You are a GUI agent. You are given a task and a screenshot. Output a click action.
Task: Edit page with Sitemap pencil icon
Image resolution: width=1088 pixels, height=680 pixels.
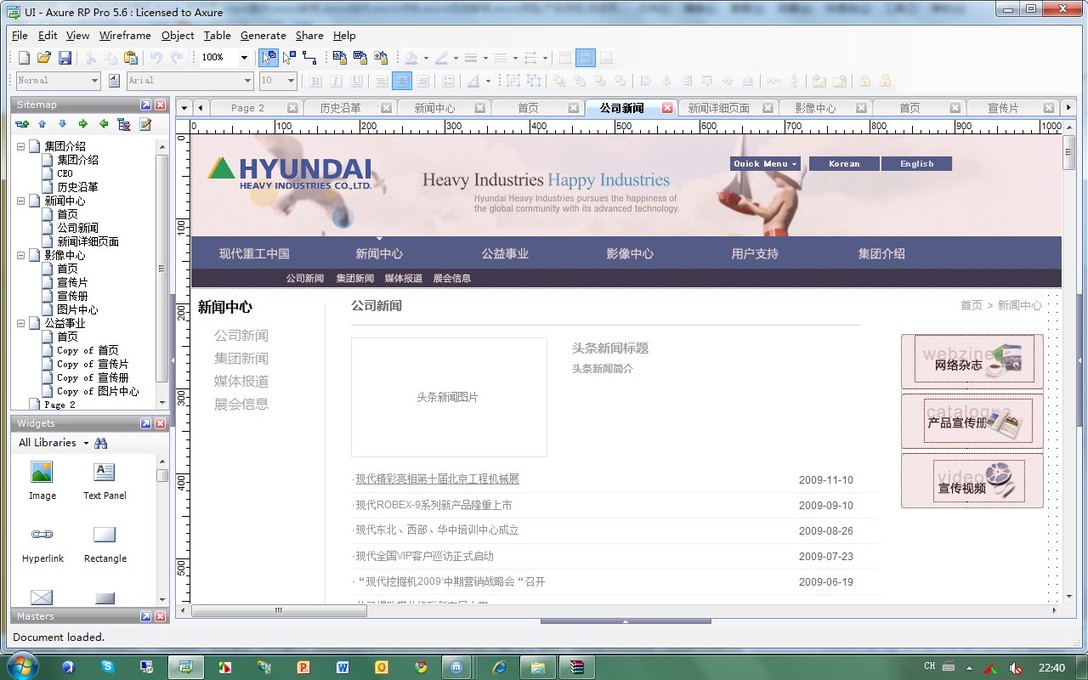pos(145,124)
